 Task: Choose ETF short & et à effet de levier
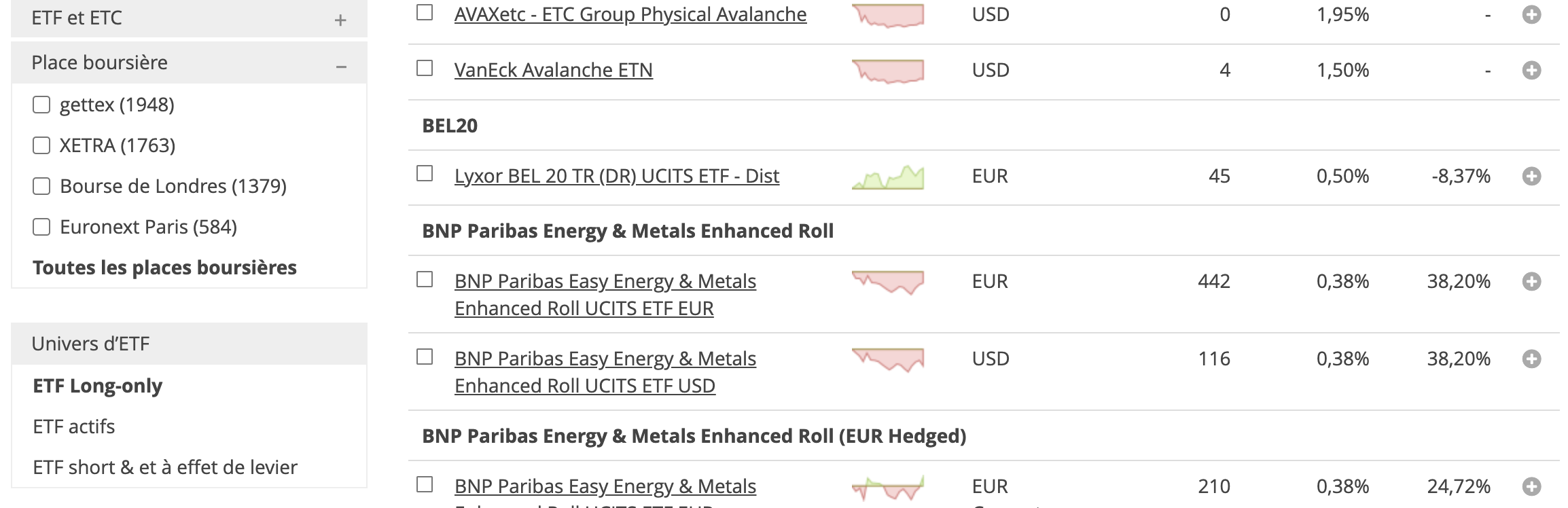pos(165,467)
